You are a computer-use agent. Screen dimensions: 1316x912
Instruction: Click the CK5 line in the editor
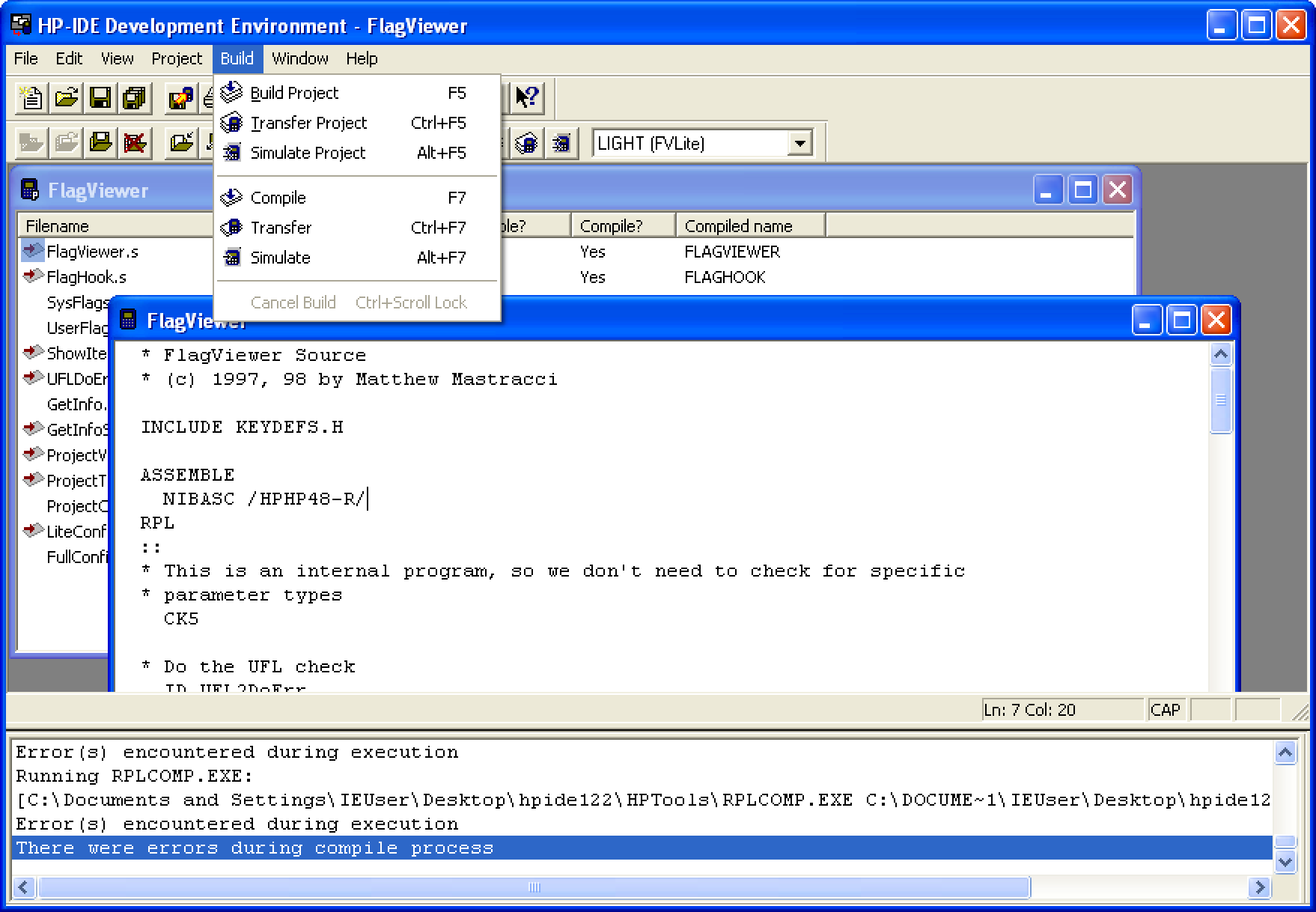tap(181, 618)
